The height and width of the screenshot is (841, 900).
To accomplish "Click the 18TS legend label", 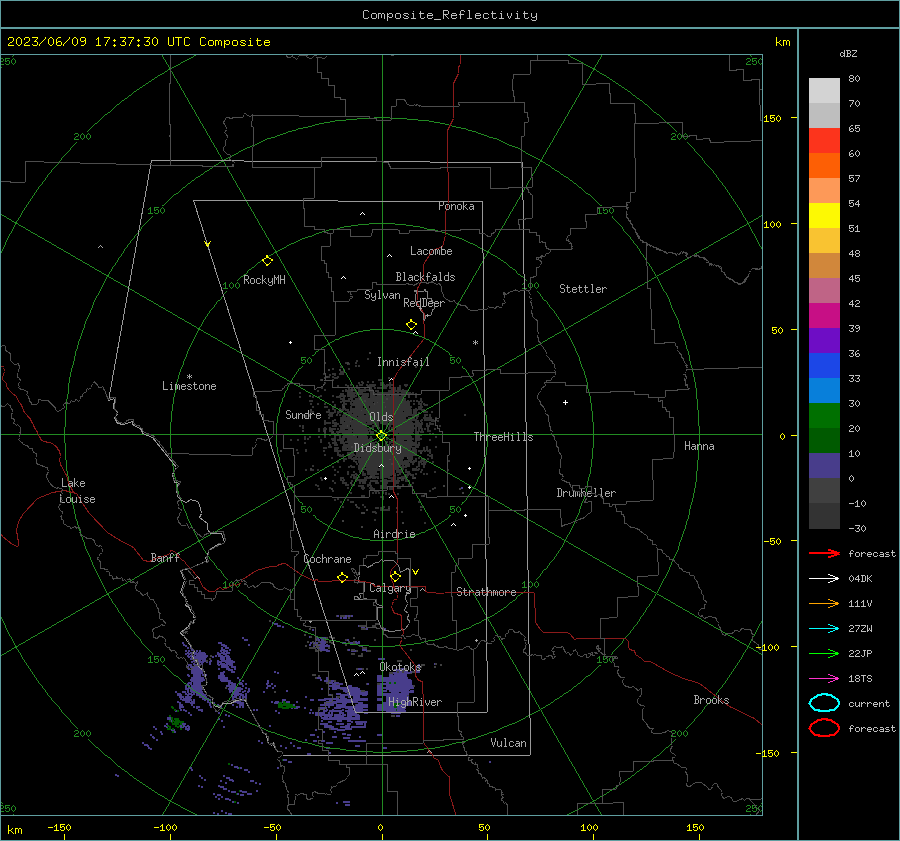I will 860,679.
